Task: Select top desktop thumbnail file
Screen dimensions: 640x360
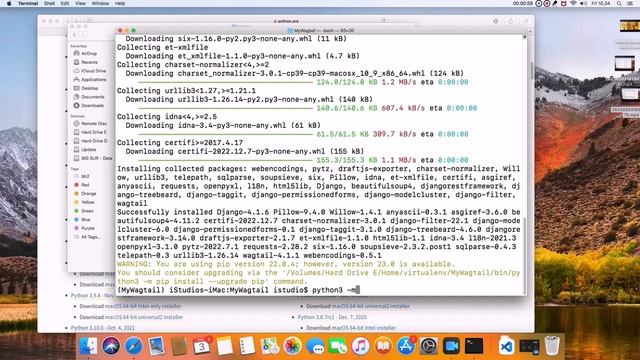Action: [629, 26]
